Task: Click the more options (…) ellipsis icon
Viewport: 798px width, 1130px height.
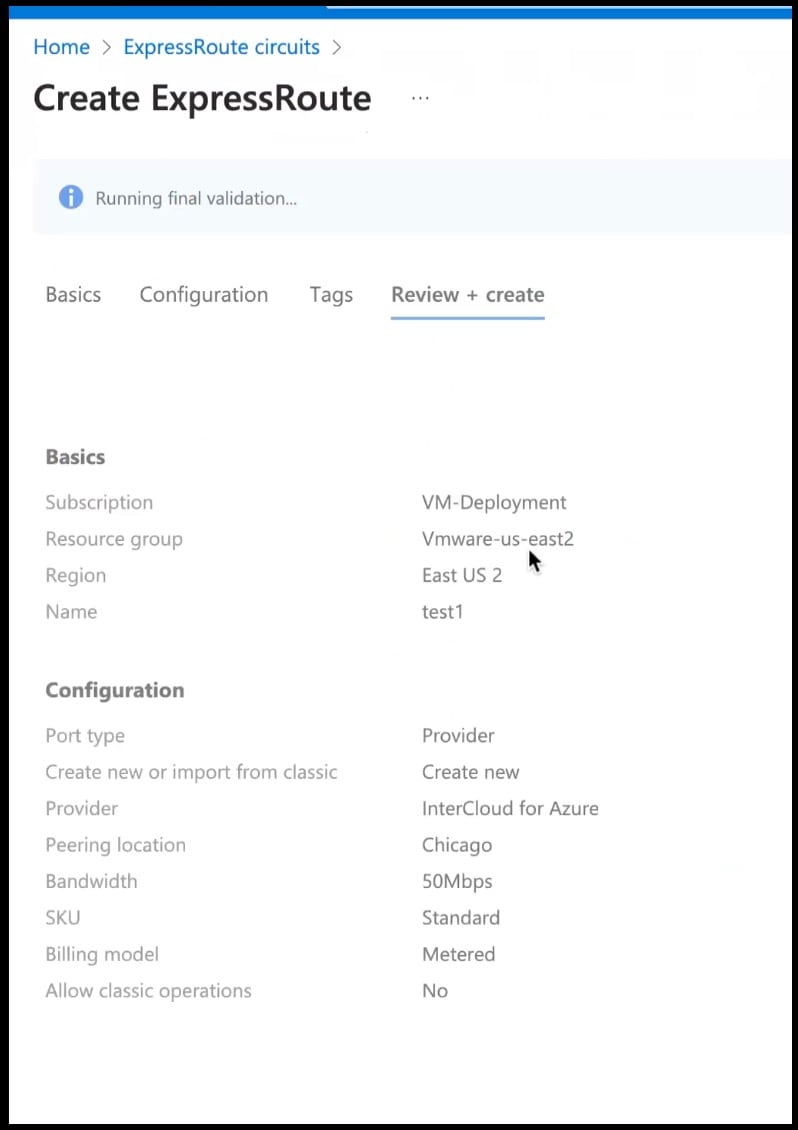Action: tap(420, 97)
